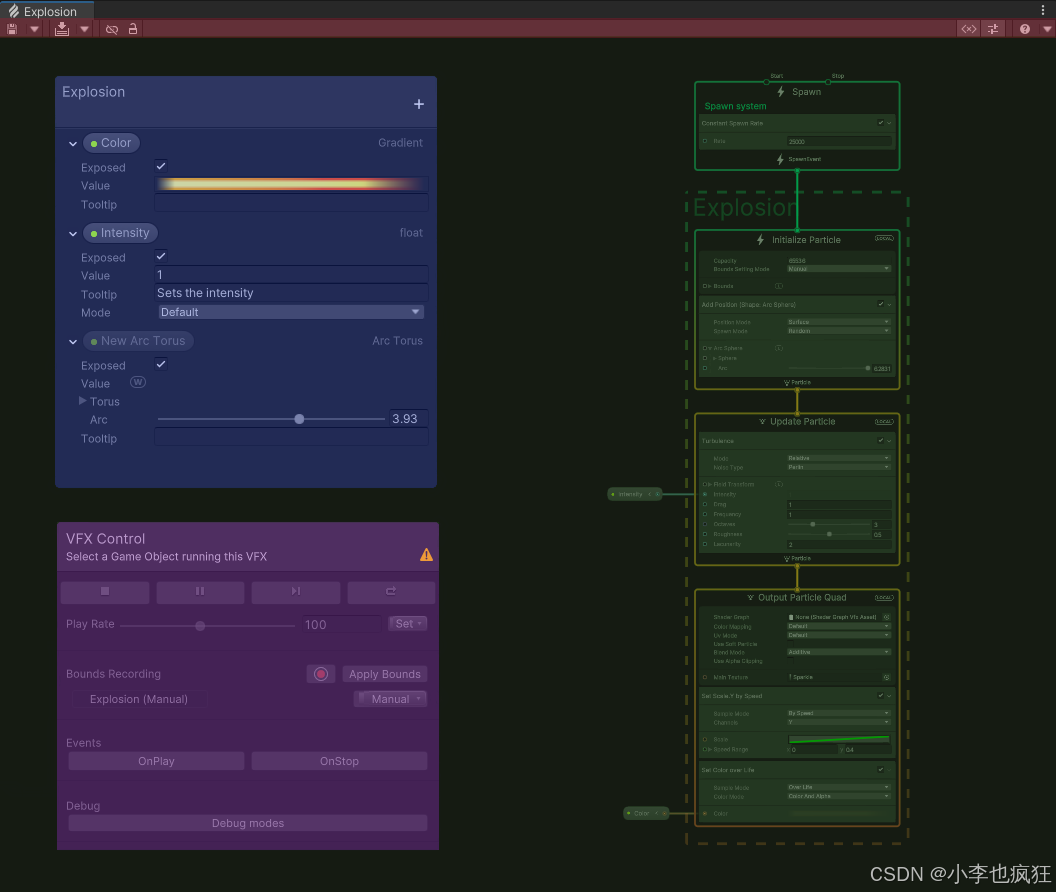This screenshot has height=892, width=1056.
Task: Collapse the Color property section
Action: tap(73, 144)
